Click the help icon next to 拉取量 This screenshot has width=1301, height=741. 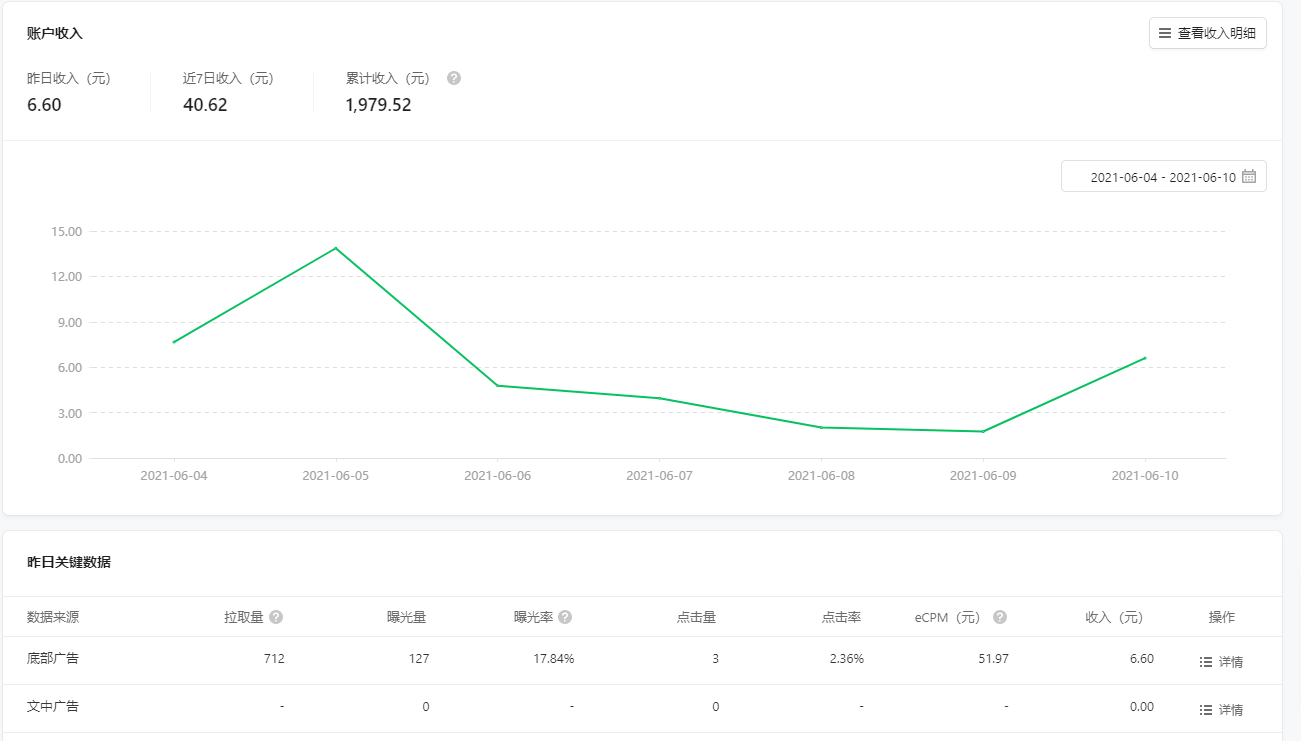tap(276, 617)
